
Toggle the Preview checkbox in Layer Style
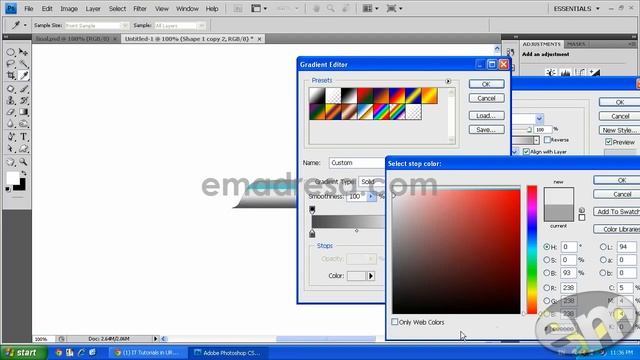pos(608,142)
